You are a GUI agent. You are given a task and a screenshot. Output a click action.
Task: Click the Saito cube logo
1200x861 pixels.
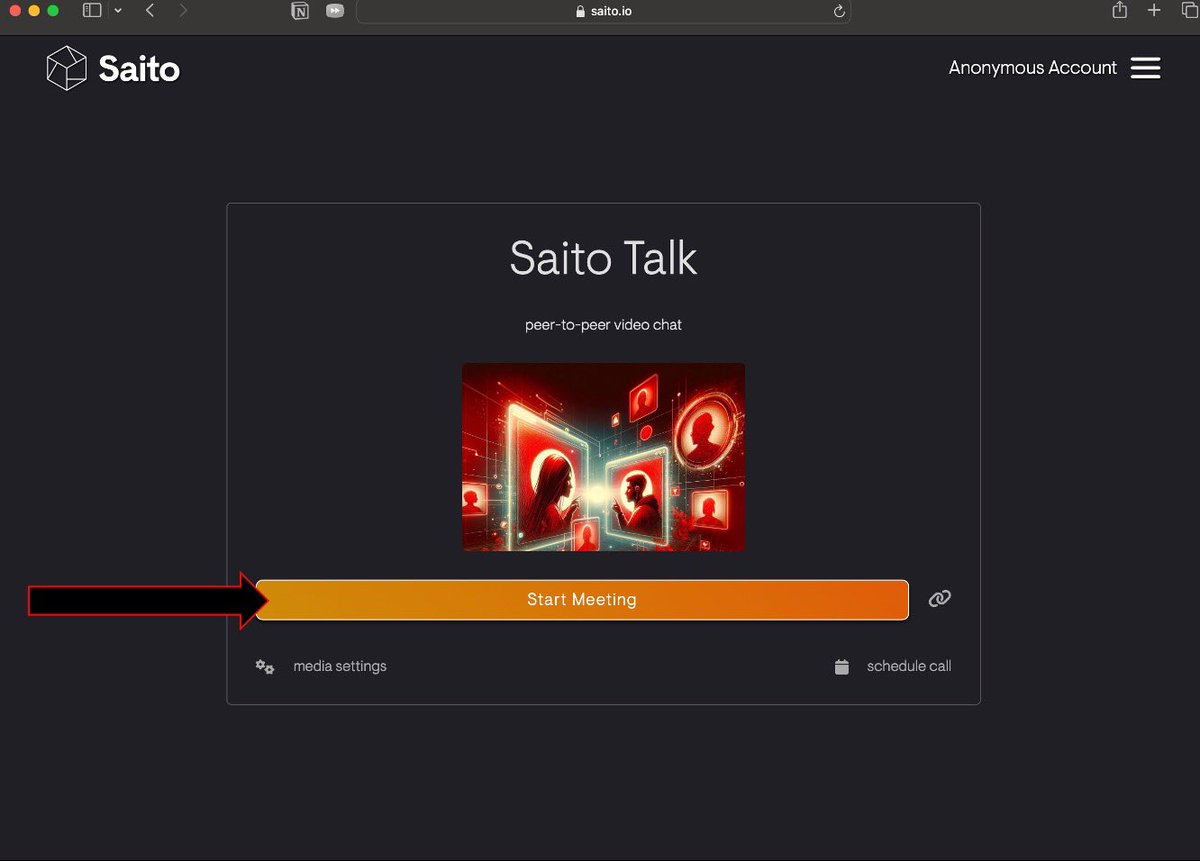(x=66, y=67)
